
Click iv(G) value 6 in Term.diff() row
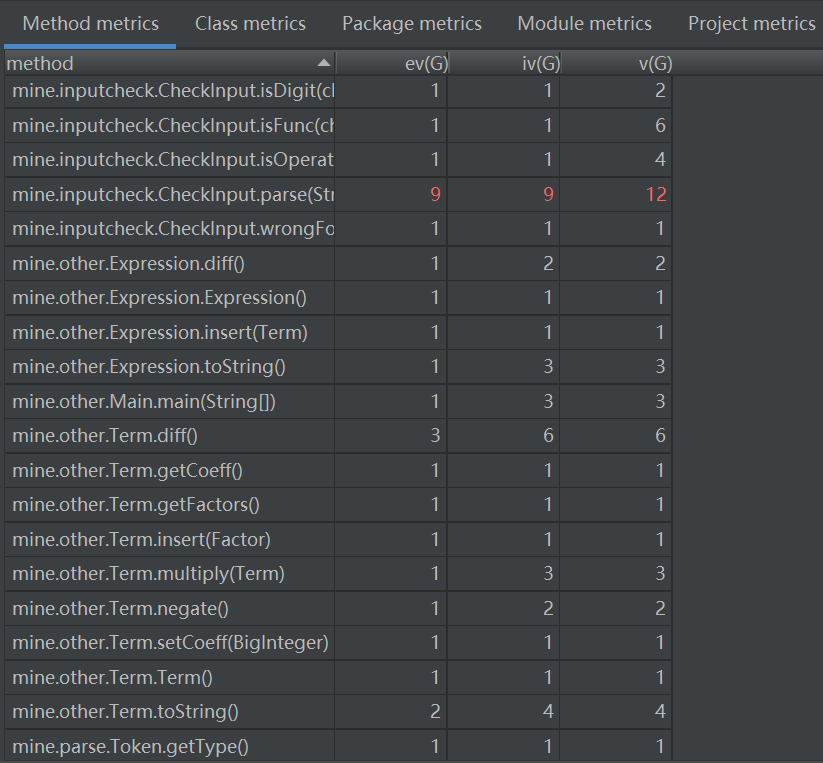(548, 436)
